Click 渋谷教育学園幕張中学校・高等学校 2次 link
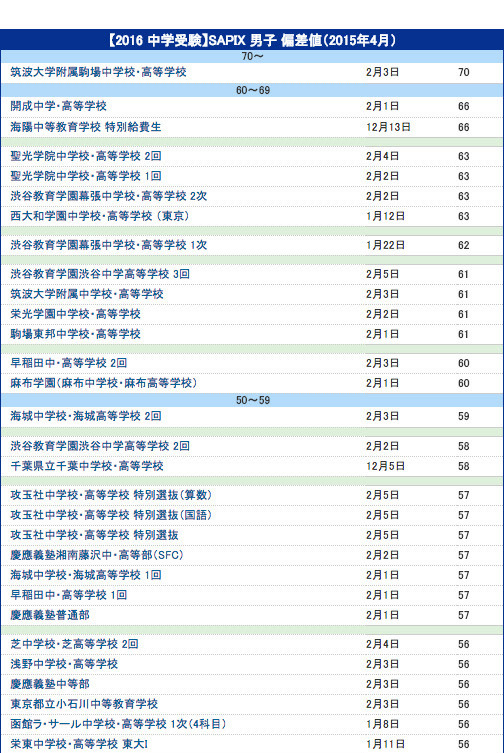The image size is (504, 753). 109,196
